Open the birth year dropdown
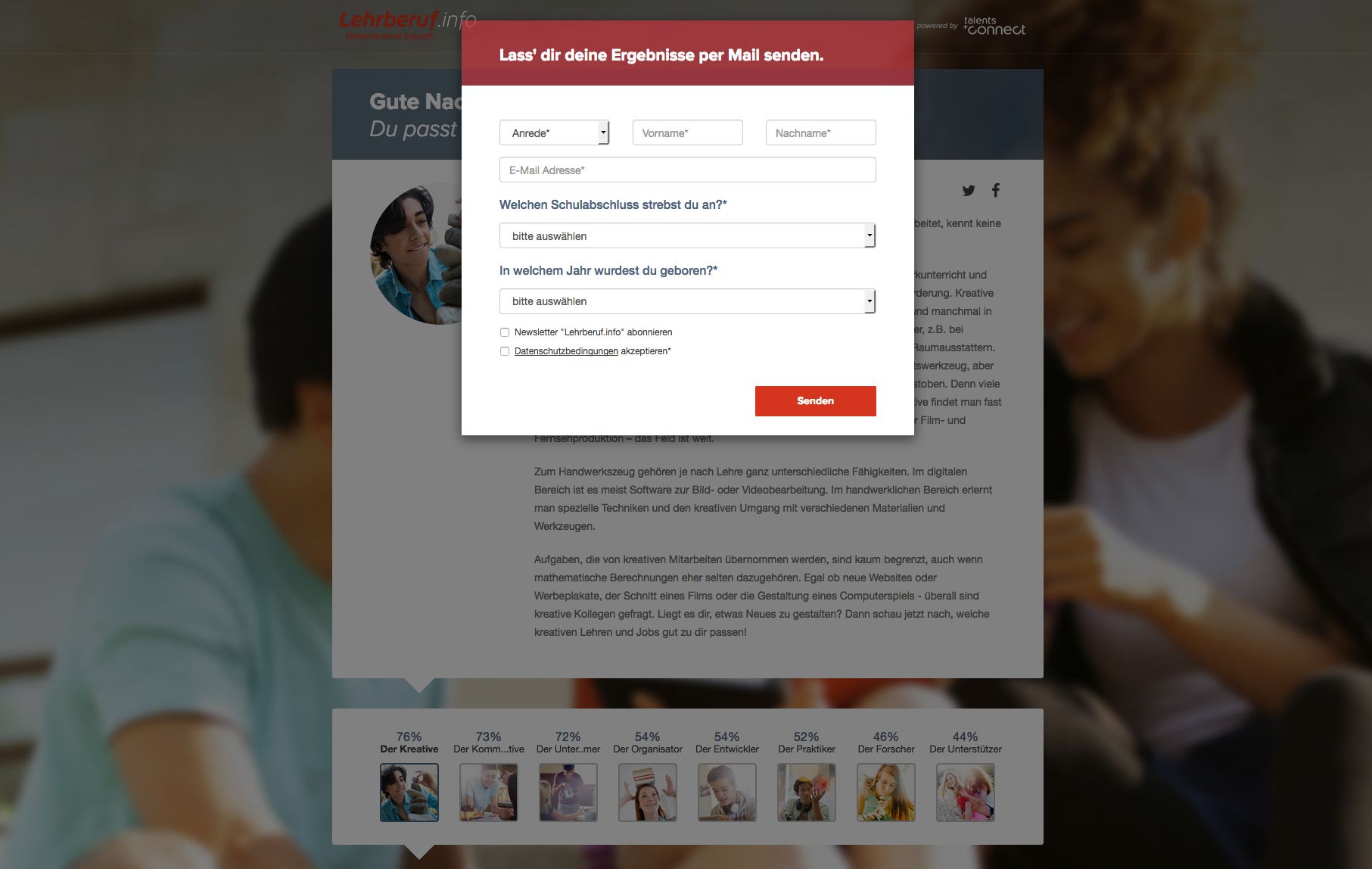The height and width of the screenshot is (869, 1372). (x=687, y=301)
